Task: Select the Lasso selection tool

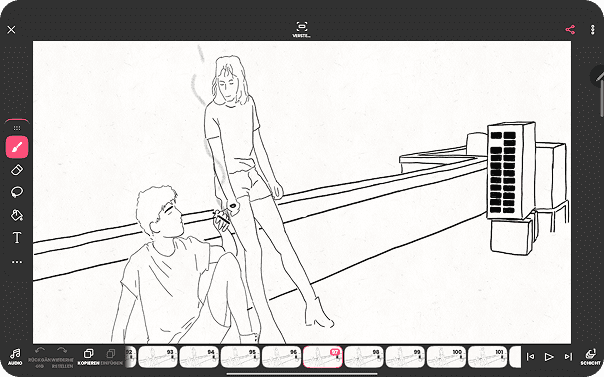Action: (17, 192)
